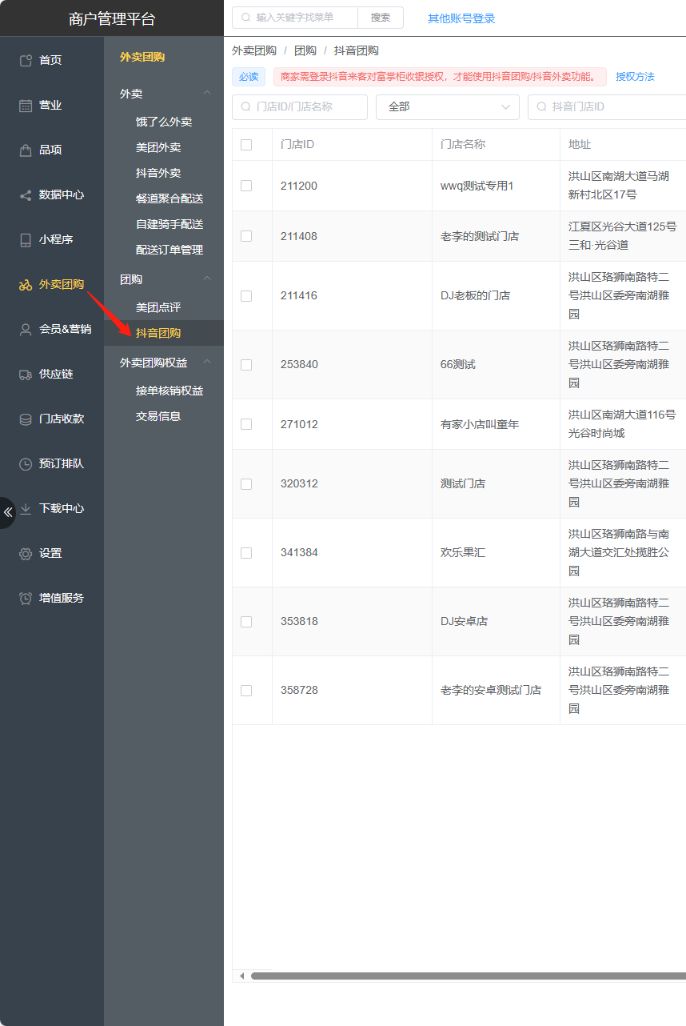Open the 外卖团购 scooter icon
The width and height of the screenshot is (686, 1026).
[x=26, y=285]
